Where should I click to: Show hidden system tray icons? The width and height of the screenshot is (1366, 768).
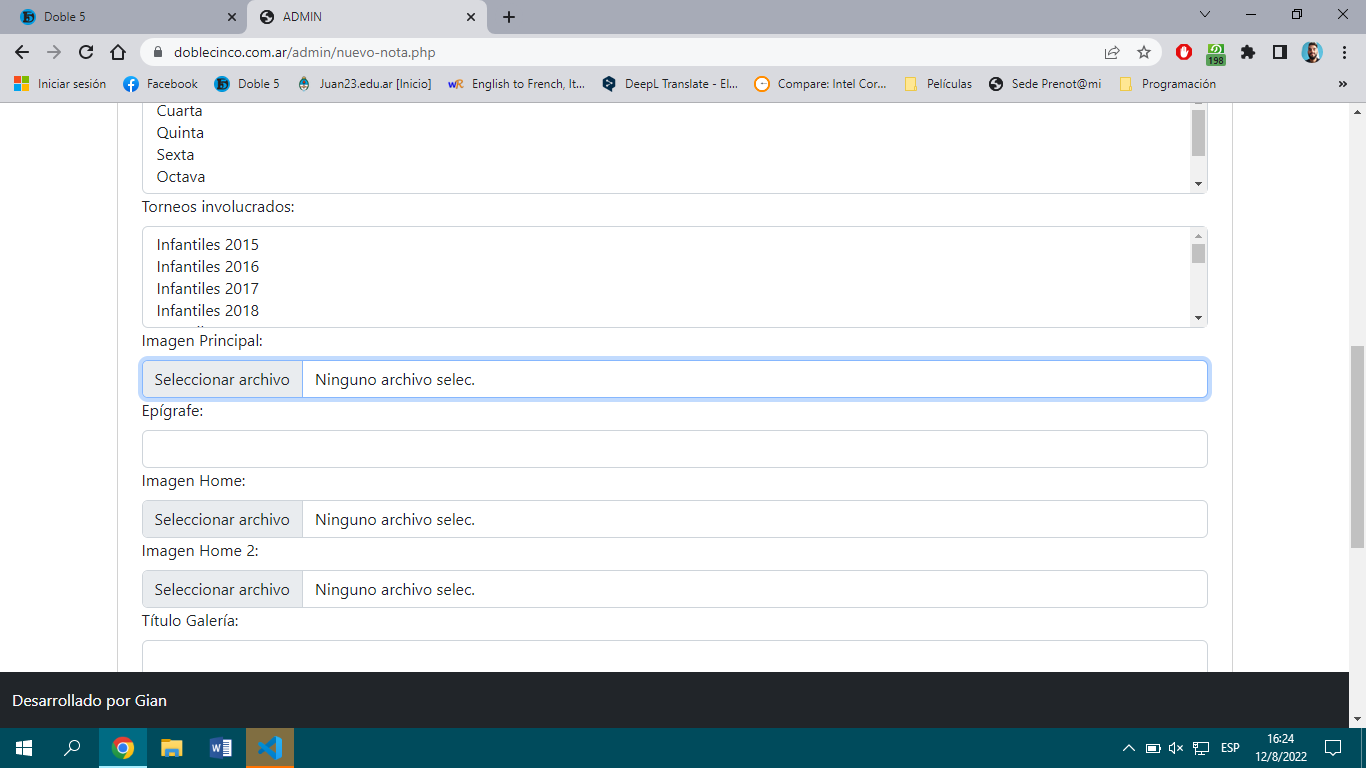[1129, 748]
